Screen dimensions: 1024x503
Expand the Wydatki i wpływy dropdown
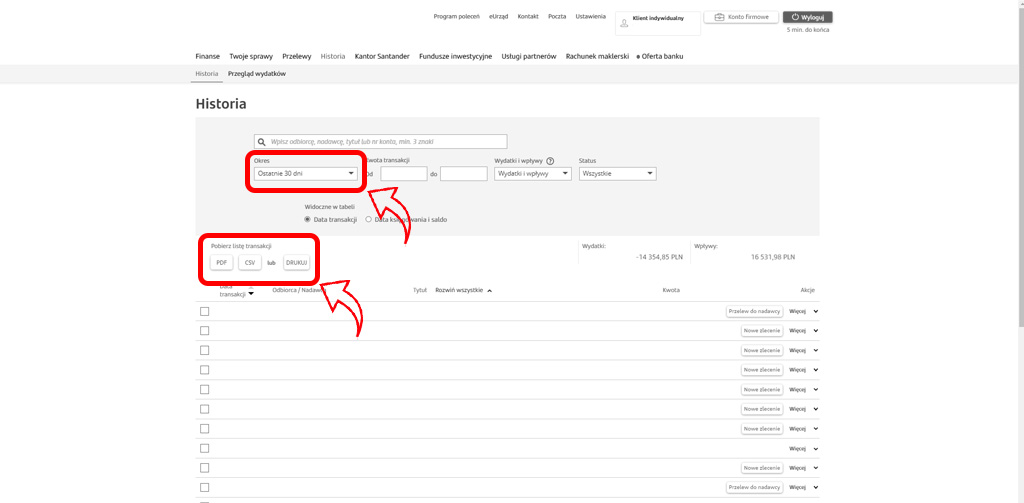coord(533,174)
